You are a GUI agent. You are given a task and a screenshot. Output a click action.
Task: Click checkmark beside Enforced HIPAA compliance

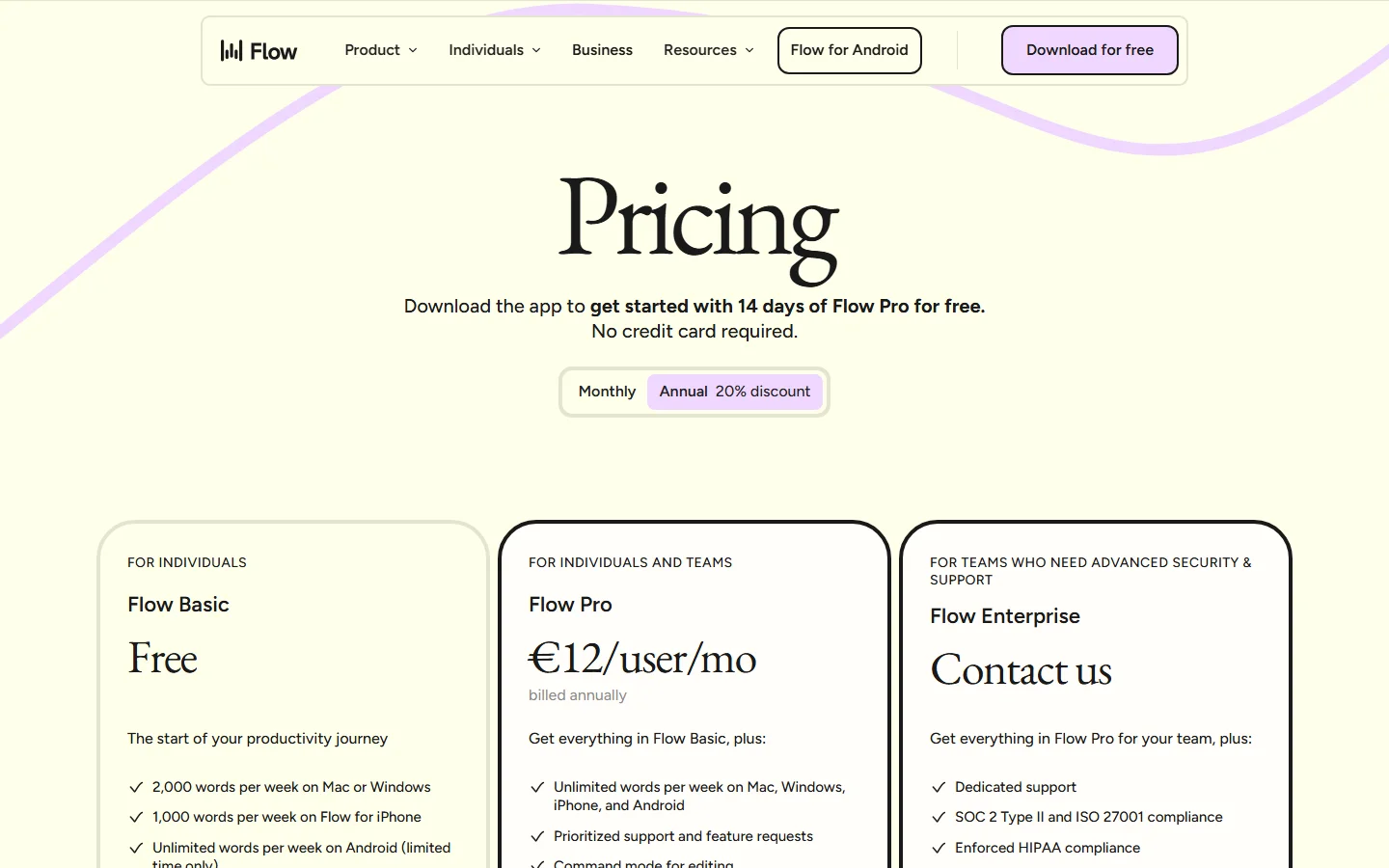(939, 848)
